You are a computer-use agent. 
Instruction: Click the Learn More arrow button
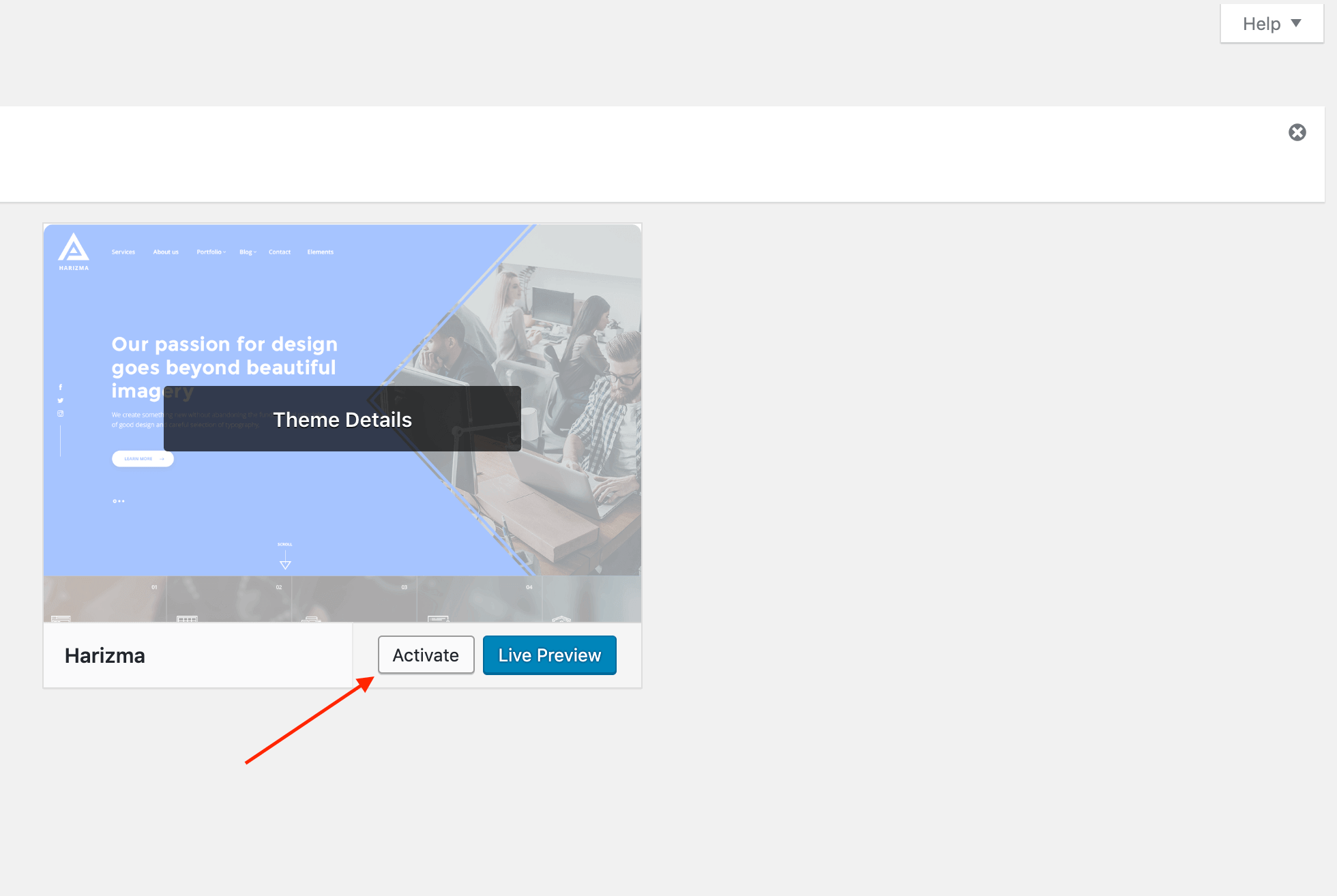(143, 459)
